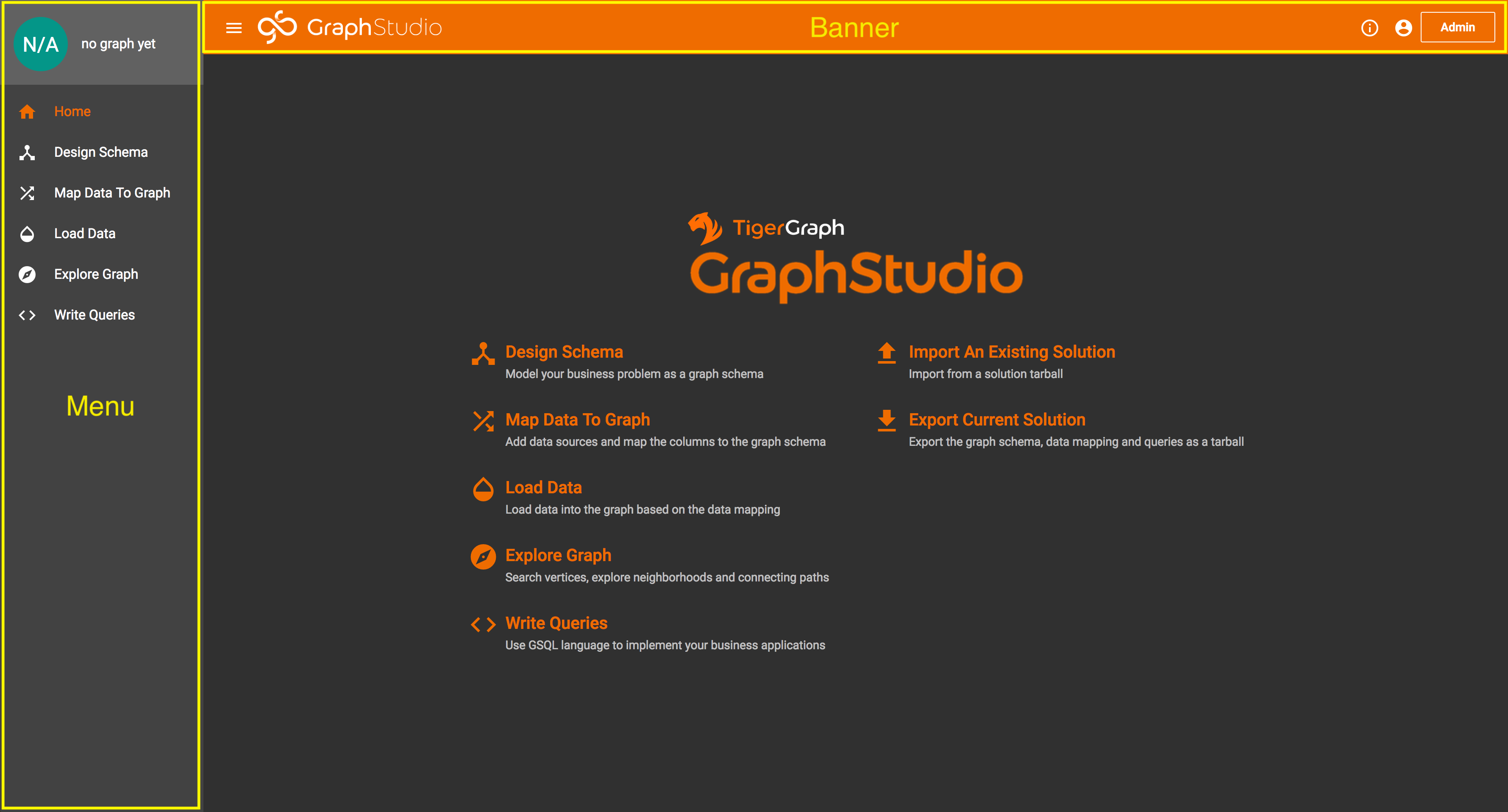Open the Design Schema heading link on home page

564,352
